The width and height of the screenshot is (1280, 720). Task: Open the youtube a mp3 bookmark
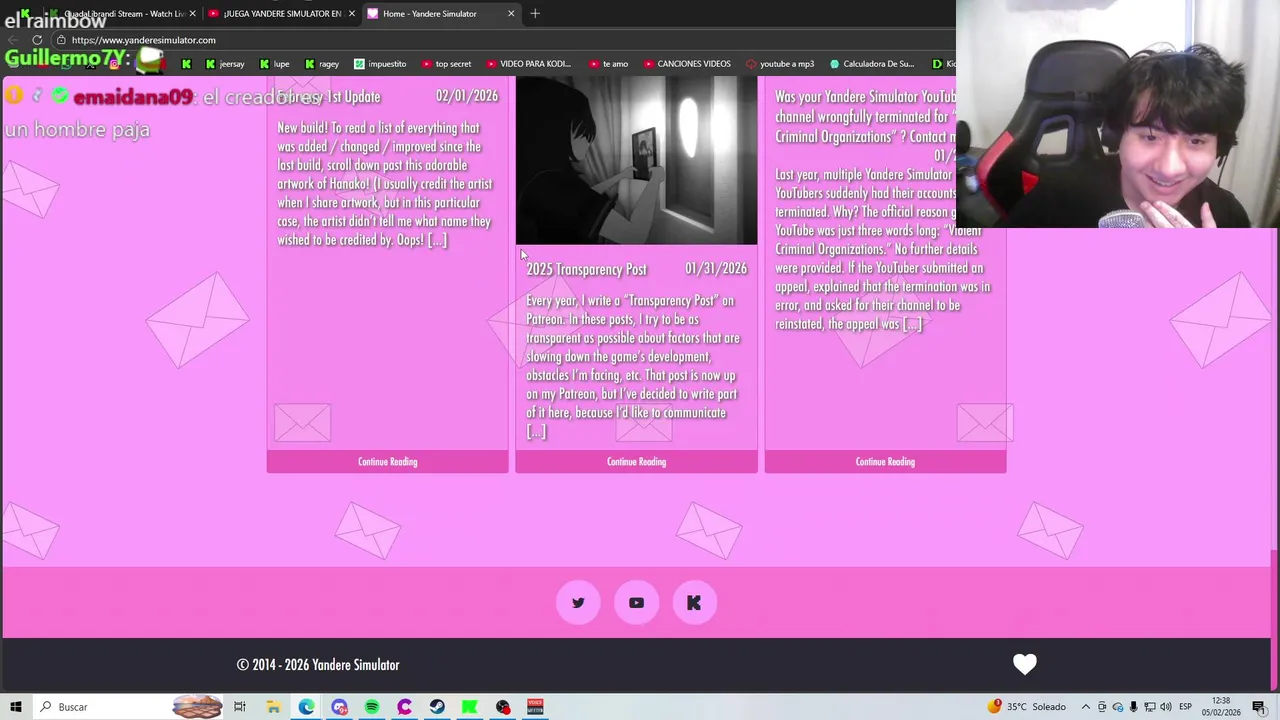[x=780, y=64]
